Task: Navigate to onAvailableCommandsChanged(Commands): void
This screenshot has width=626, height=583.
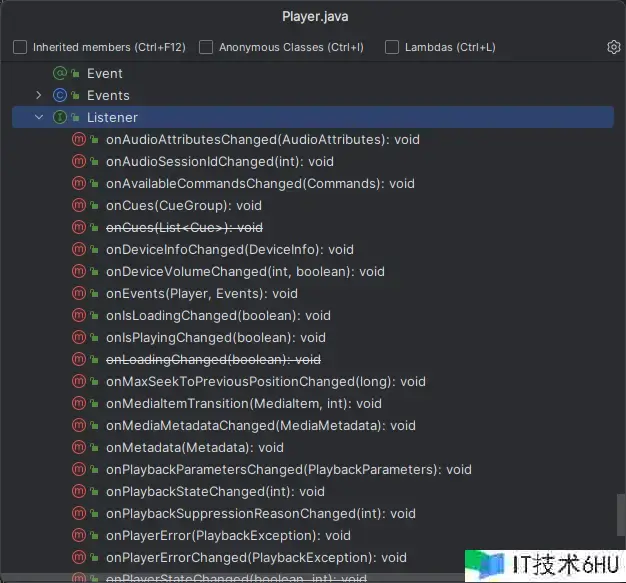Action: tap(260, 183)
